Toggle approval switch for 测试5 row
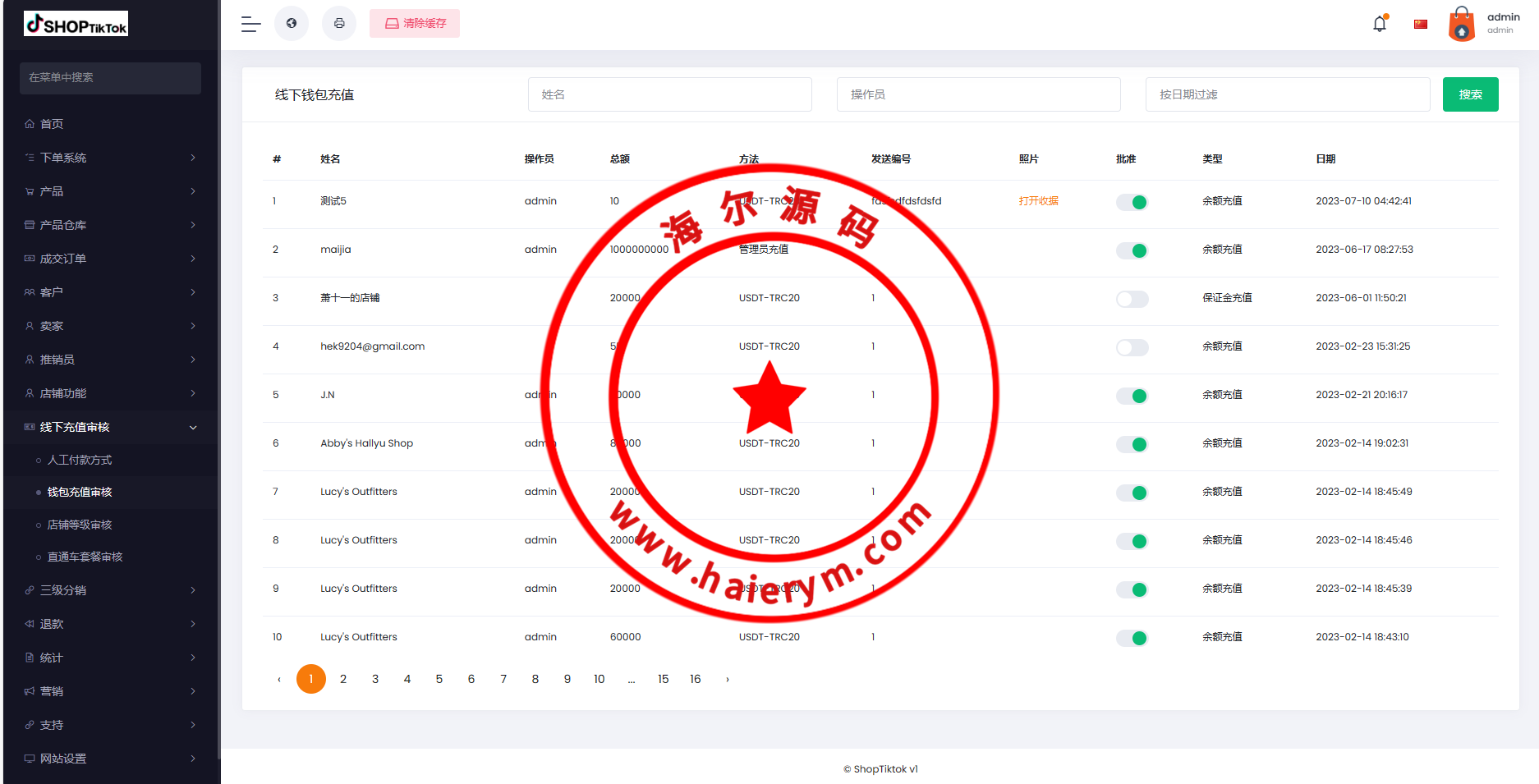Viewport: 1539px width, 784px height. coord(1132,202)
